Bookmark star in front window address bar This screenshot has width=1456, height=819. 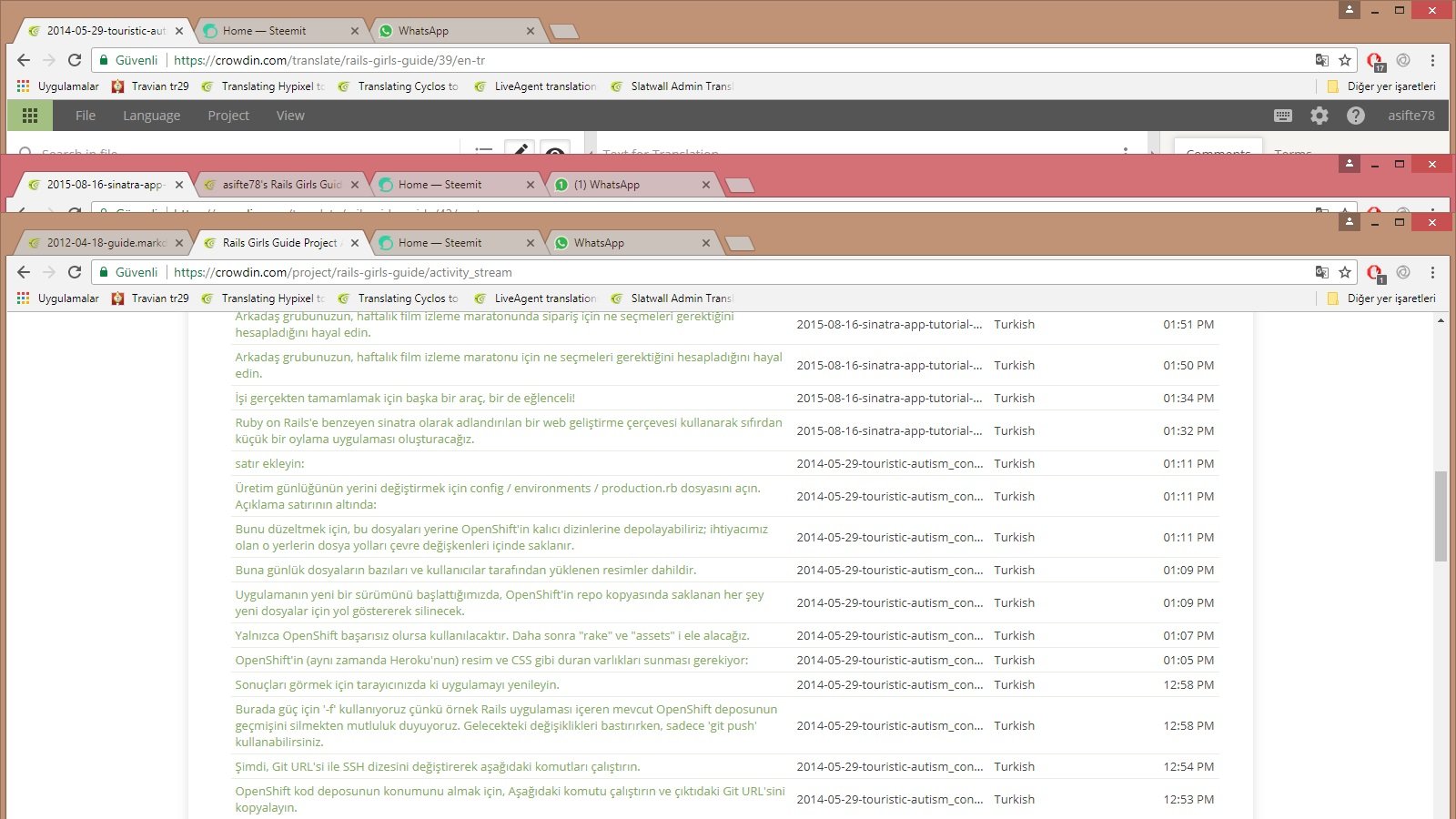tap(1345, 272)
